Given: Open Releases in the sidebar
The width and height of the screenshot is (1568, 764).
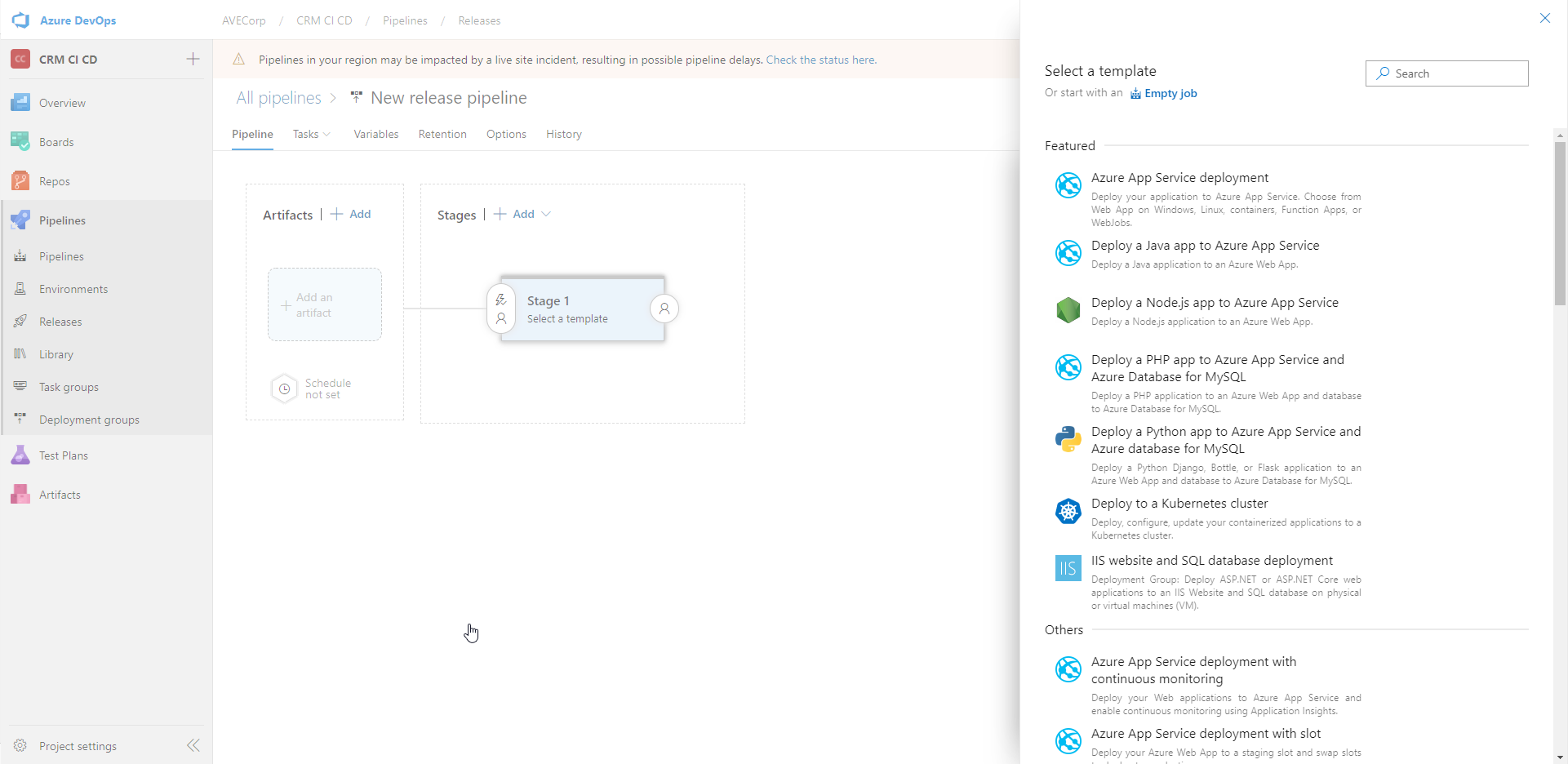Looking at the screenshot, I should click(x=61, y=321).
